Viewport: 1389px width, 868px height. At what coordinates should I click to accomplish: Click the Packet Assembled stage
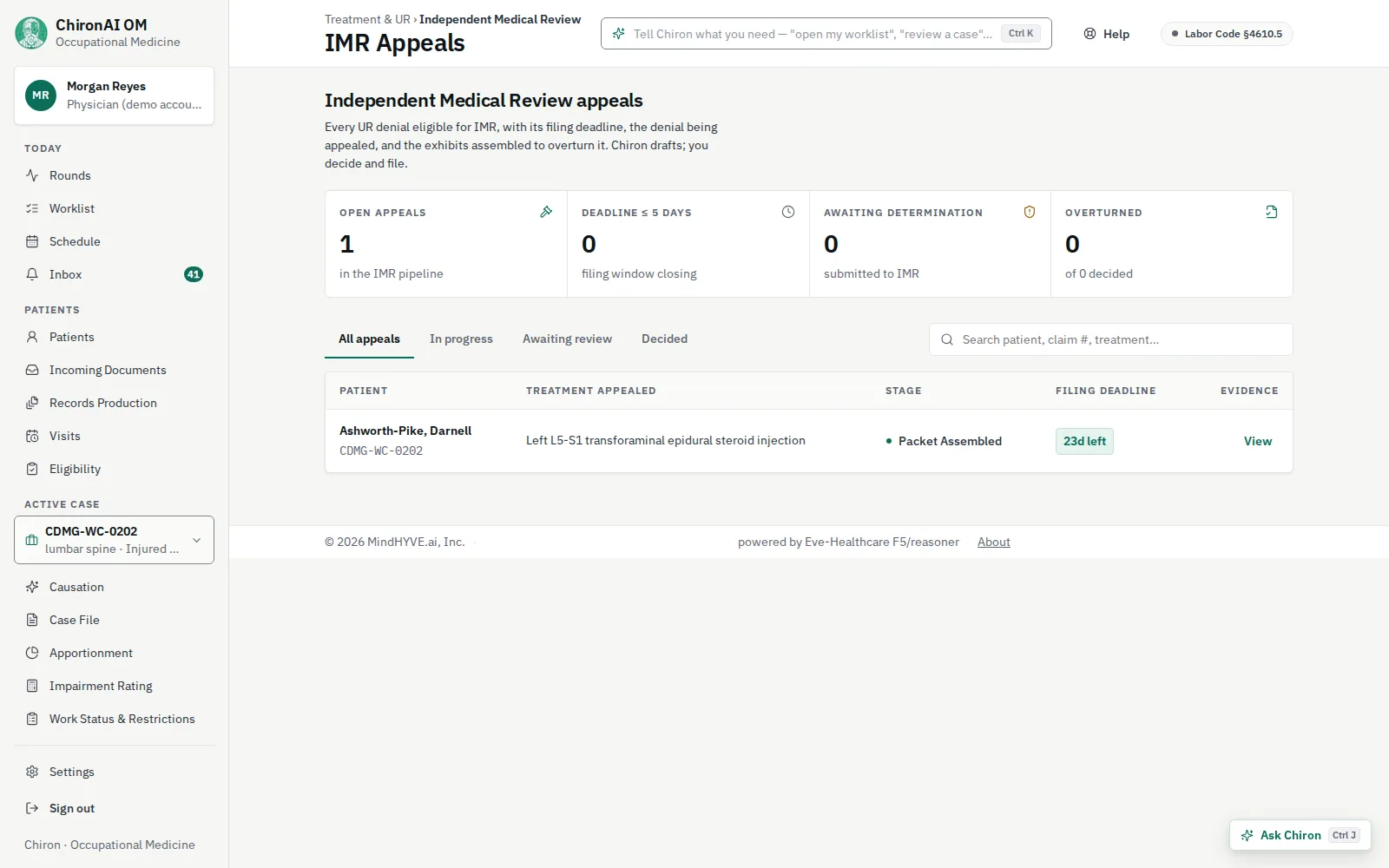click(944, 441)
